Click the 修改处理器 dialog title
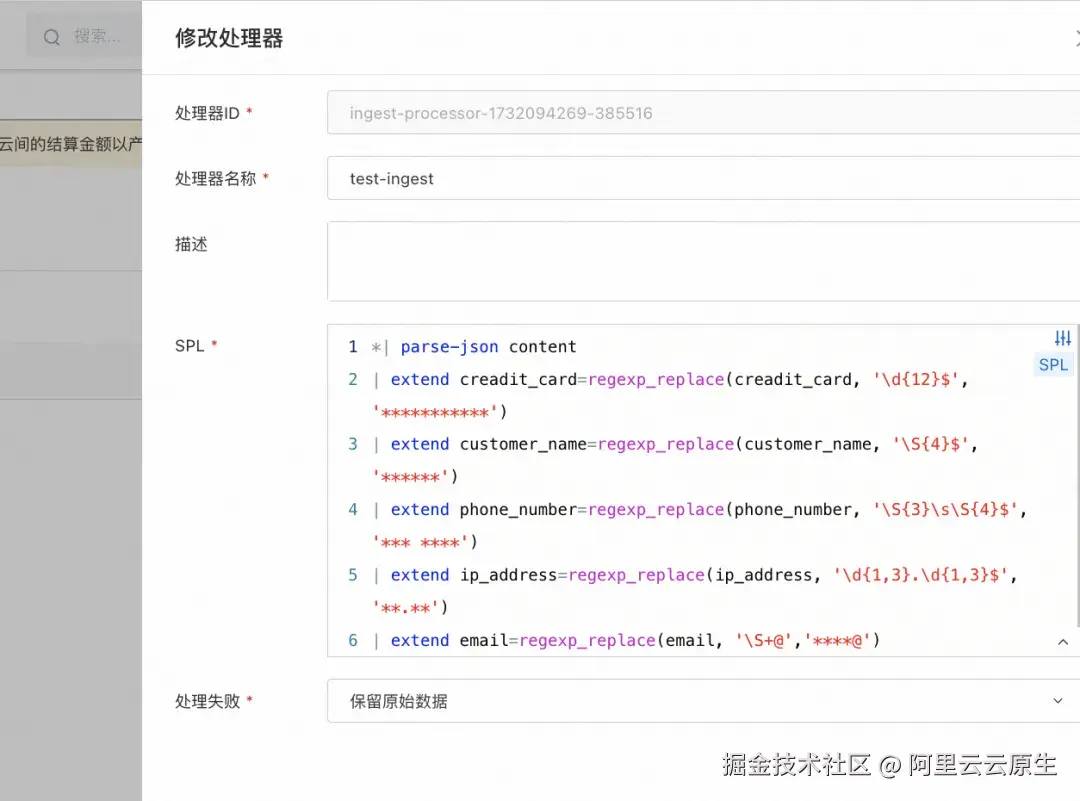This screenshot has width=1080, height=801. tap(229, 38)
